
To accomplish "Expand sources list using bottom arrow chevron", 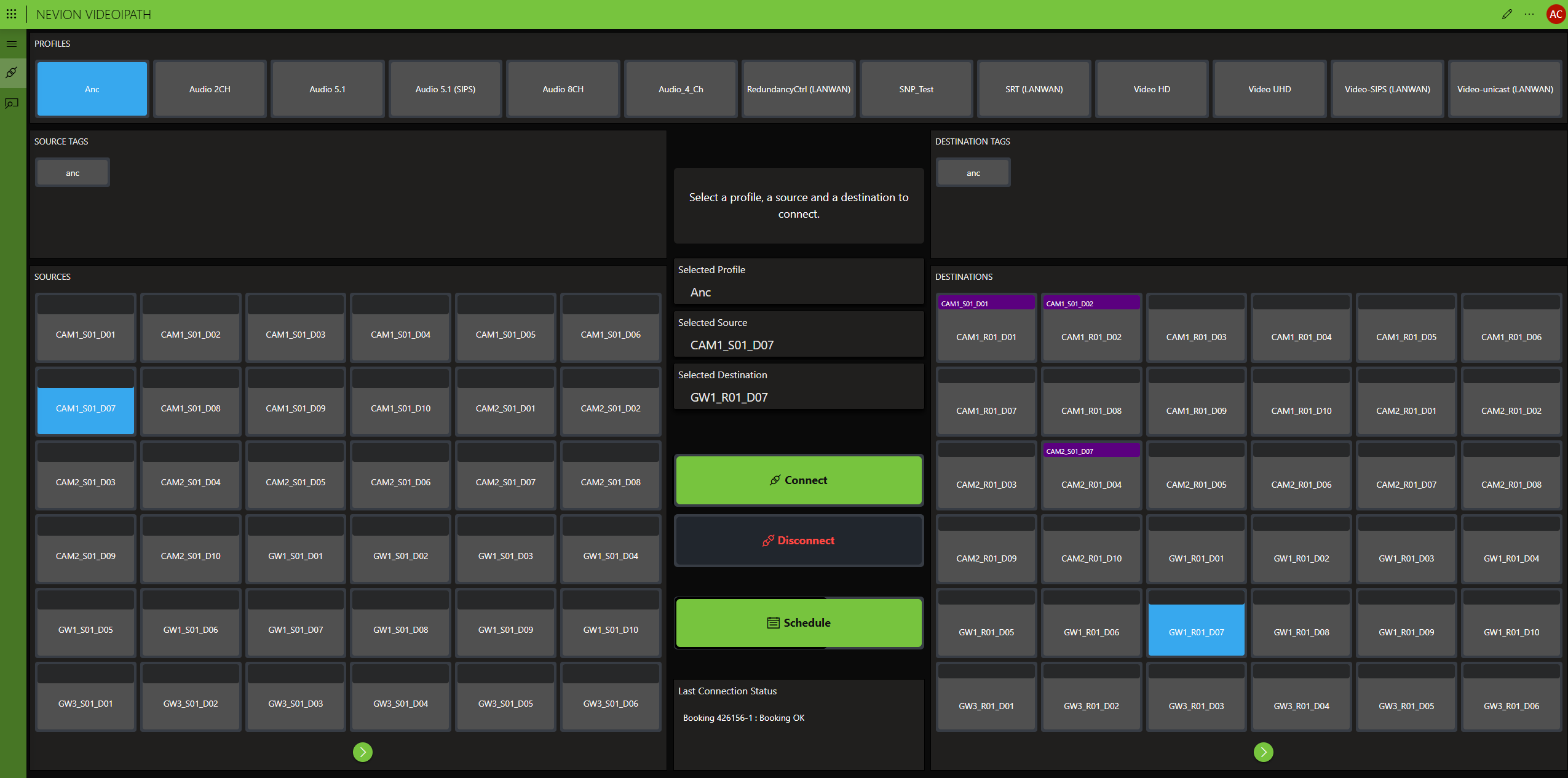I will (362, 752).
